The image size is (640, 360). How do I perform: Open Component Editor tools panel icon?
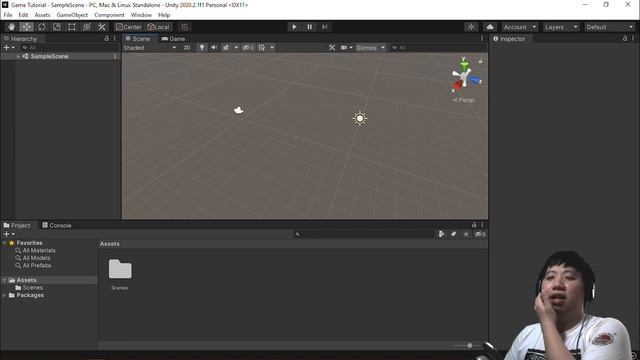click(332, 48)
